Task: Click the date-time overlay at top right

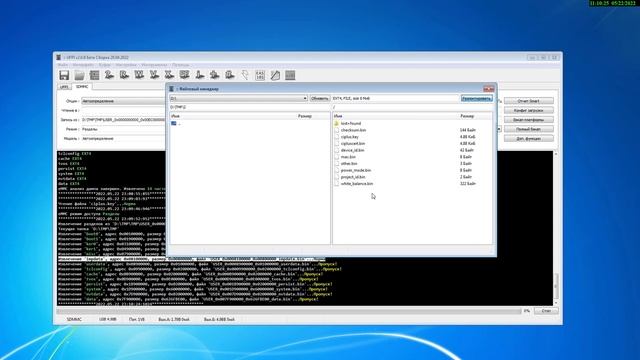Action: coord(613,3)
